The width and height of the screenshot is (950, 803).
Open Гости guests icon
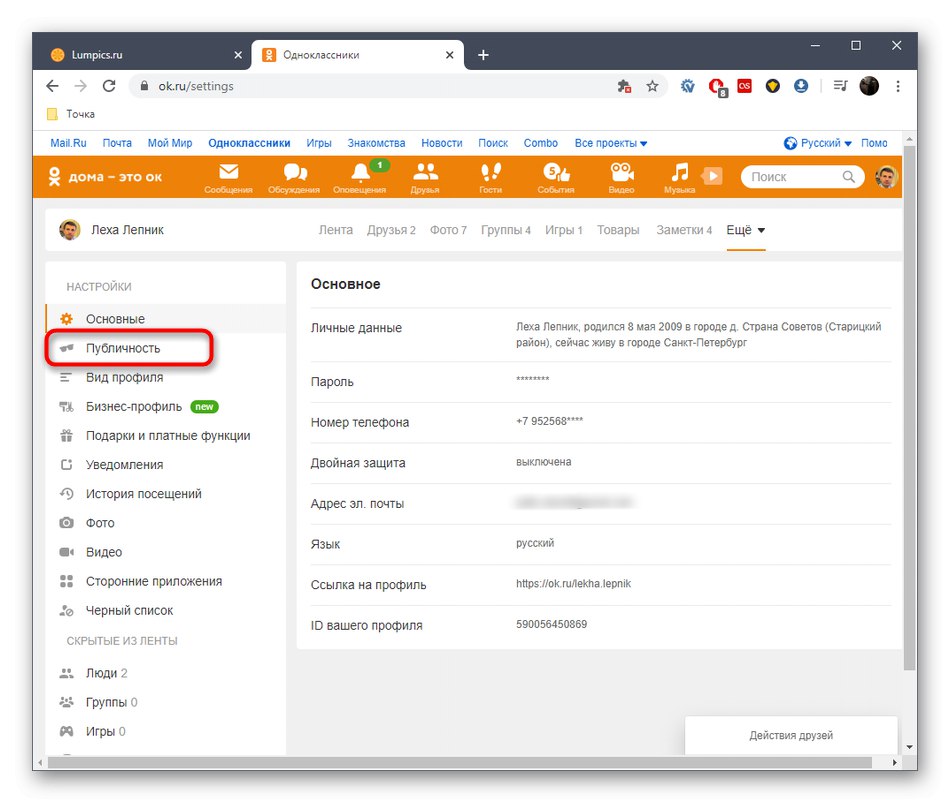pyautogui.click(x=491, y=178)
